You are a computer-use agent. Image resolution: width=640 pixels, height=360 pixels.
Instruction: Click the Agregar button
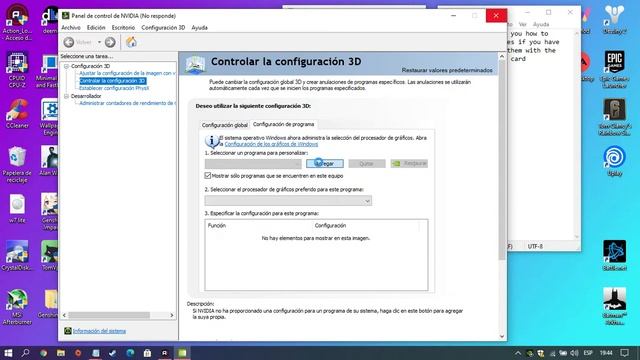click(x=325, y=164)
